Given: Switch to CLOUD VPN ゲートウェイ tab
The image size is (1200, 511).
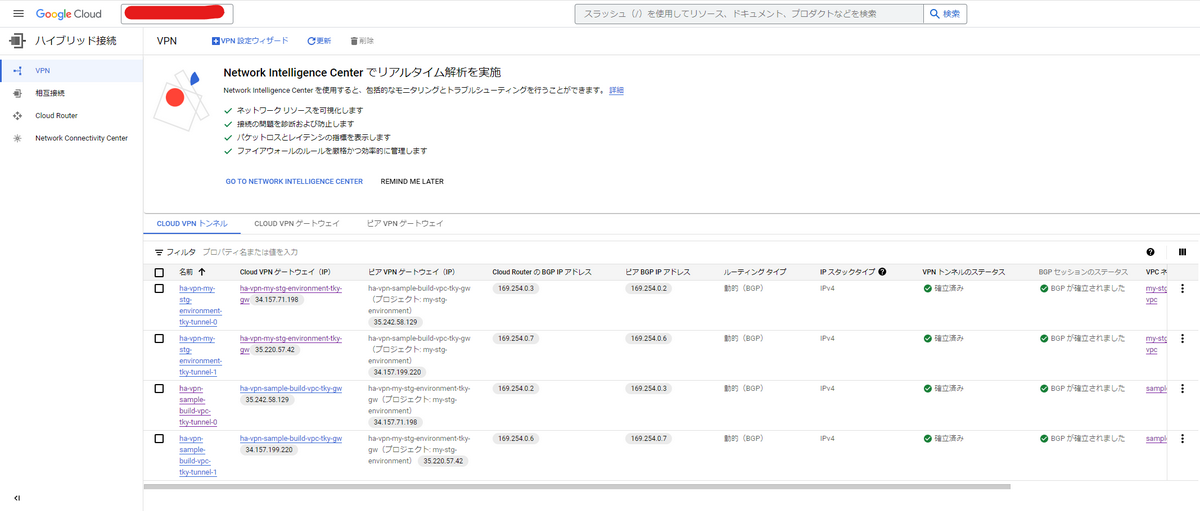Looking at the screenshot, I should [x=297, y=224].
